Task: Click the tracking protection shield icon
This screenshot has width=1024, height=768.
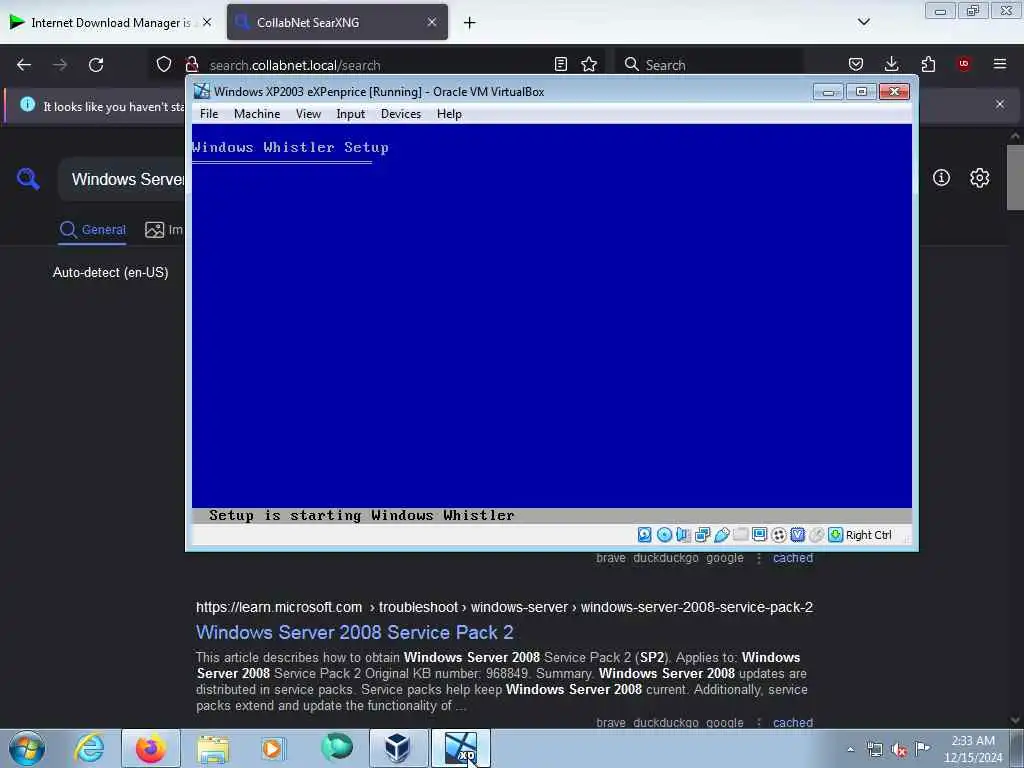Action: 164,64
